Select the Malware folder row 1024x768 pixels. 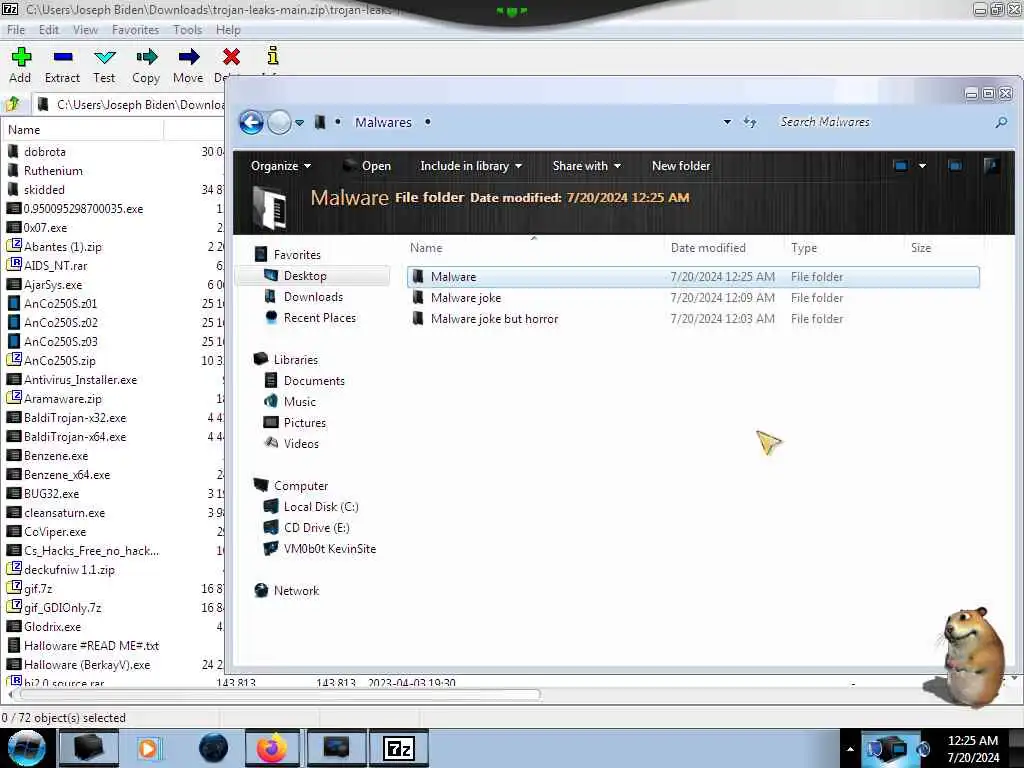pyautogui.click(x=693, y=277)
